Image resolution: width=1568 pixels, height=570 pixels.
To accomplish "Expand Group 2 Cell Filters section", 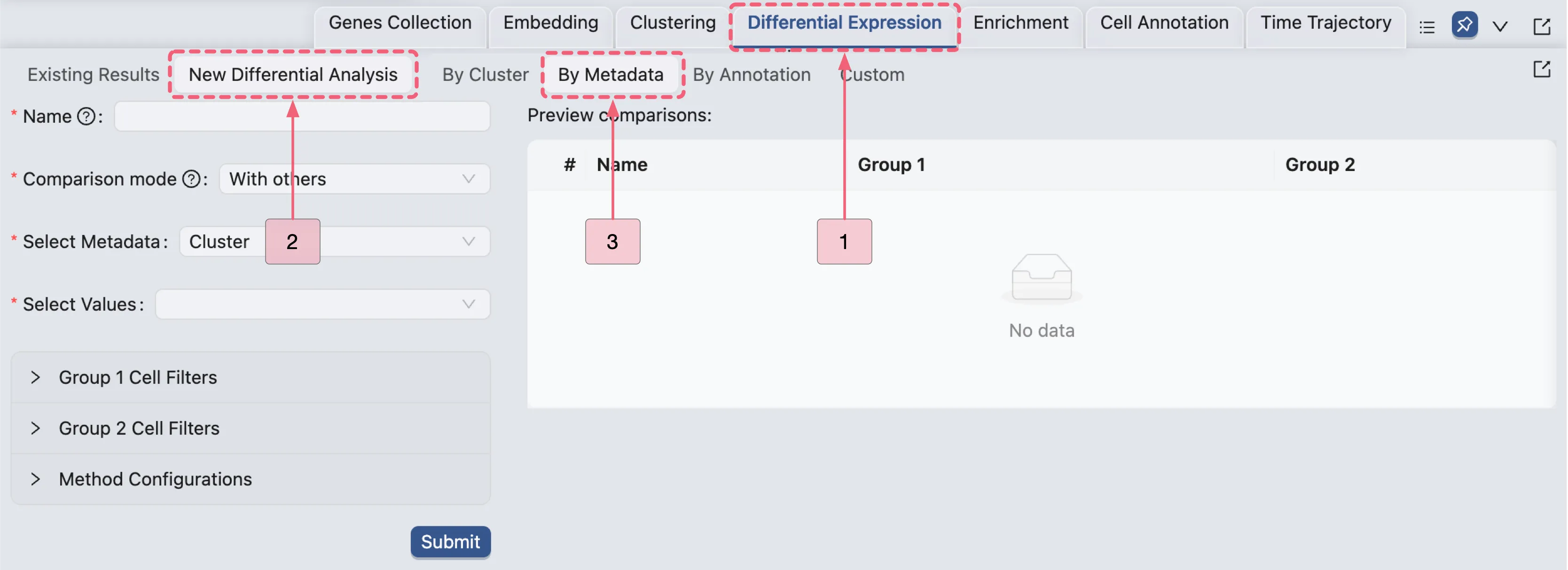I will (x=139, y=428).
